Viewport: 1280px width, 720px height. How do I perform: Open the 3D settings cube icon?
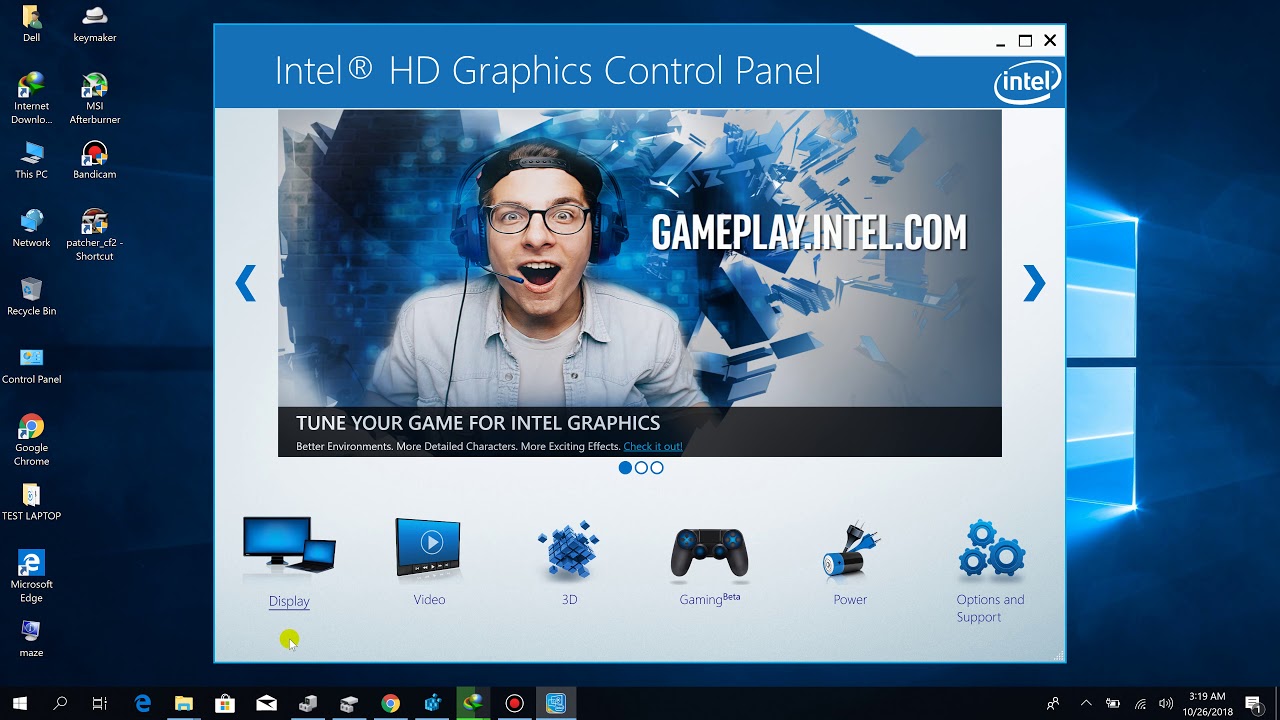[568, 549]
